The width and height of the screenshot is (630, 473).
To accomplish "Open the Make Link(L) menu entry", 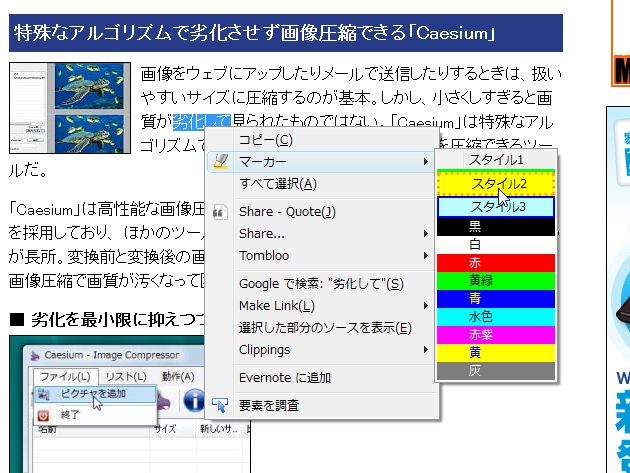I will [x=321, y=306].
